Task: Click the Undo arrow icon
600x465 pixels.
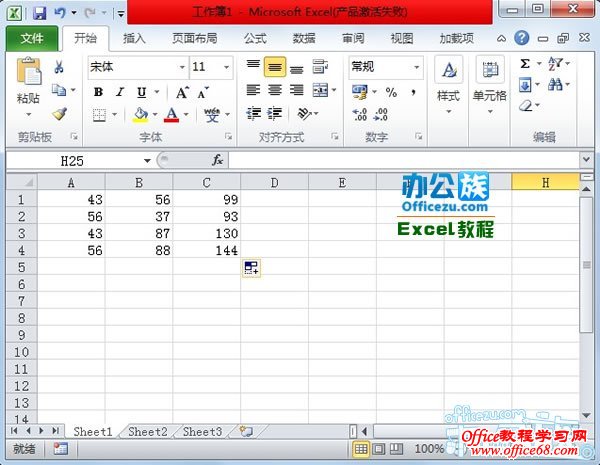Action: (x=60, y=13)
